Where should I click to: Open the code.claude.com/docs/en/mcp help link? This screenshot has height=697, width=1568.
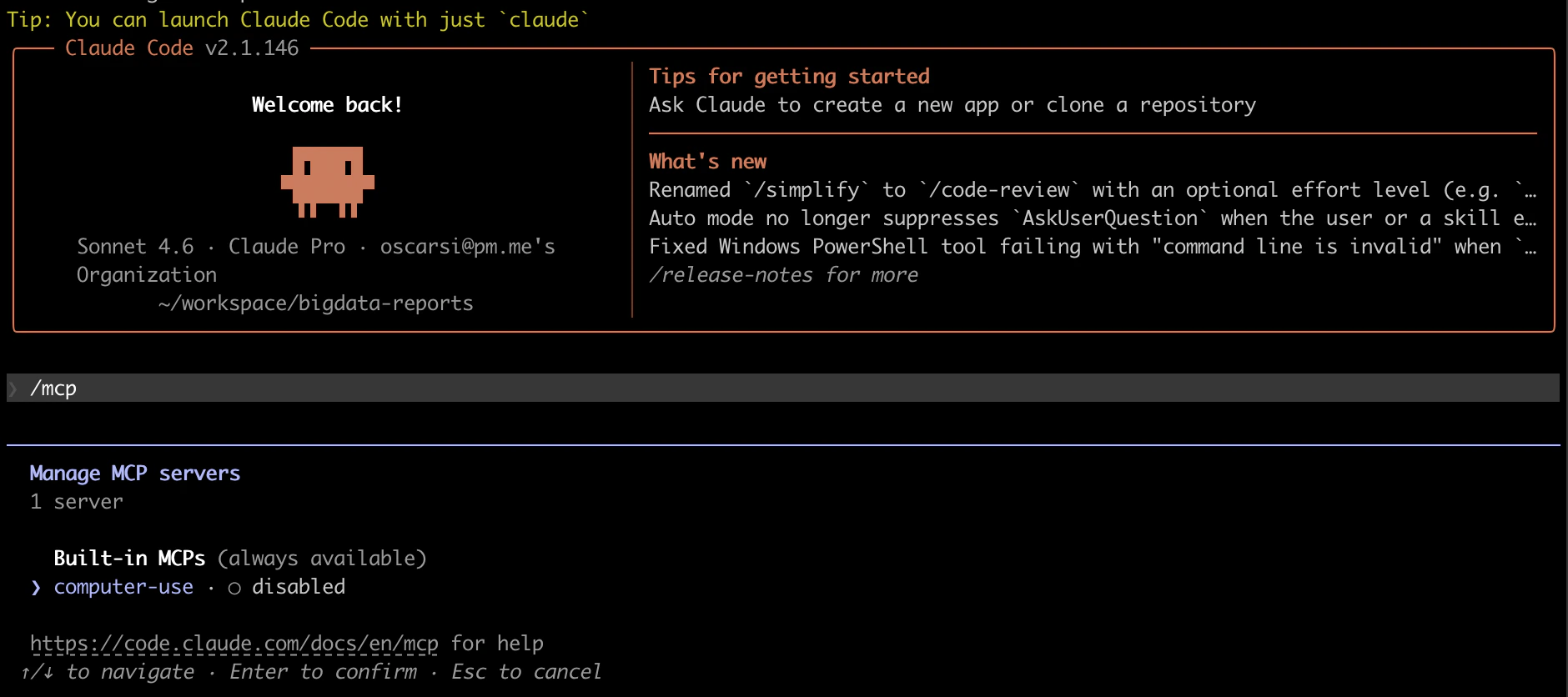[234, 644]
